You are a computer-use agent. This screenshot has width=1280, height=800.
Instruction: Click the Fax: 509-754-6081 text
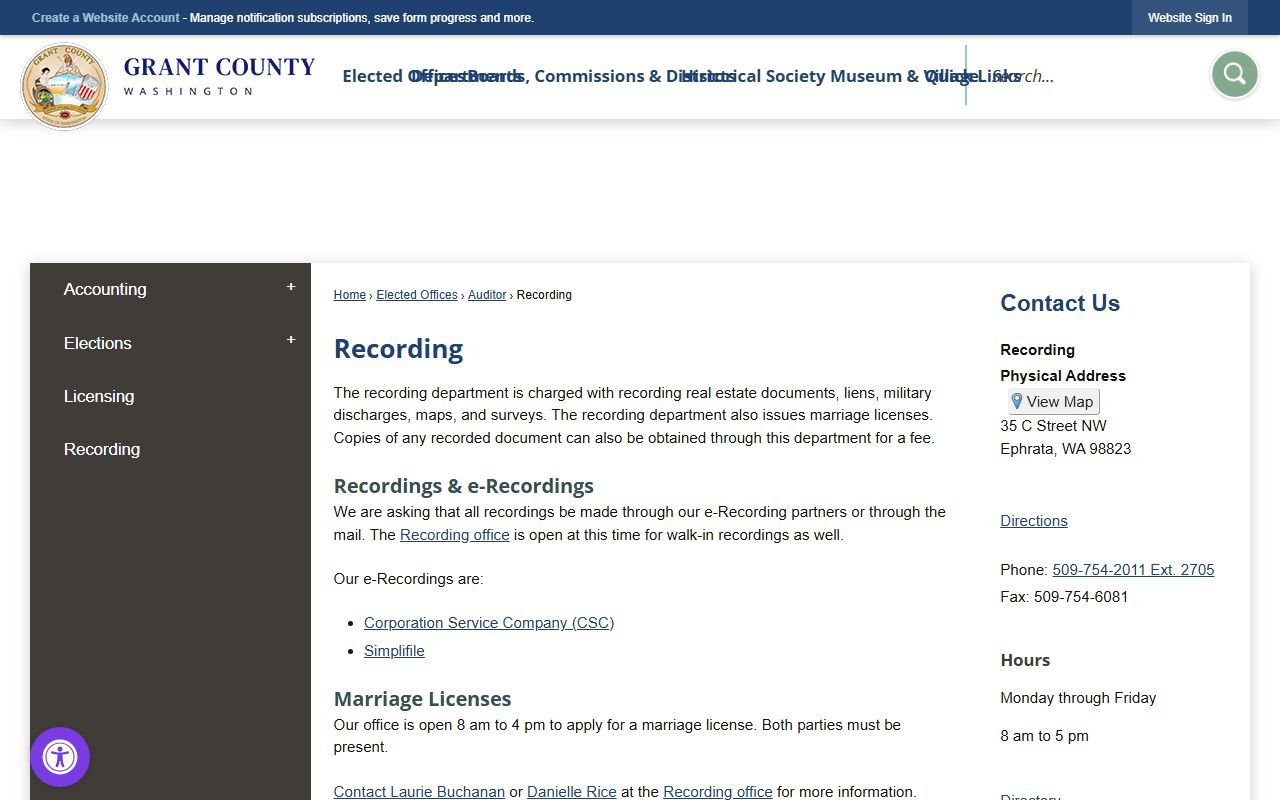1064,597
